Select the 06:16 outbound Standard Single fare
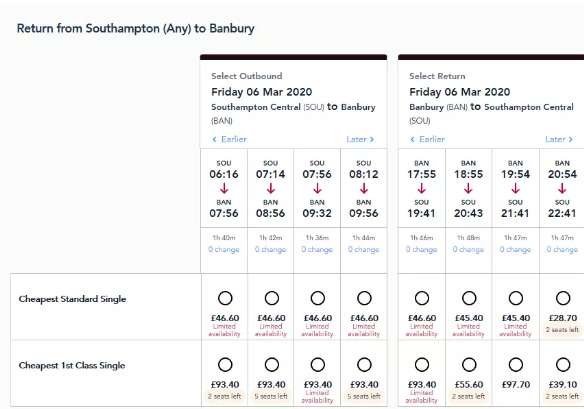The width and height of the screenshot is (584, 409). coord(225,298)
